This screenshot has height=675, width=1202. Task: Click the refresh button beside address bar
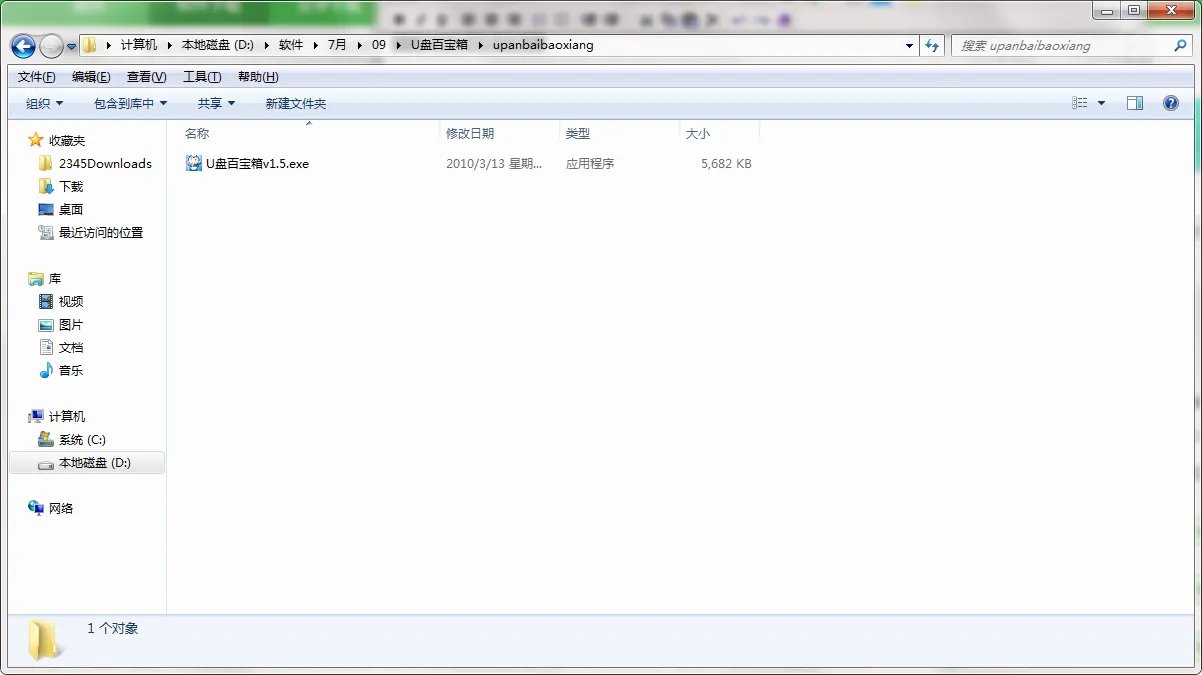932,46
